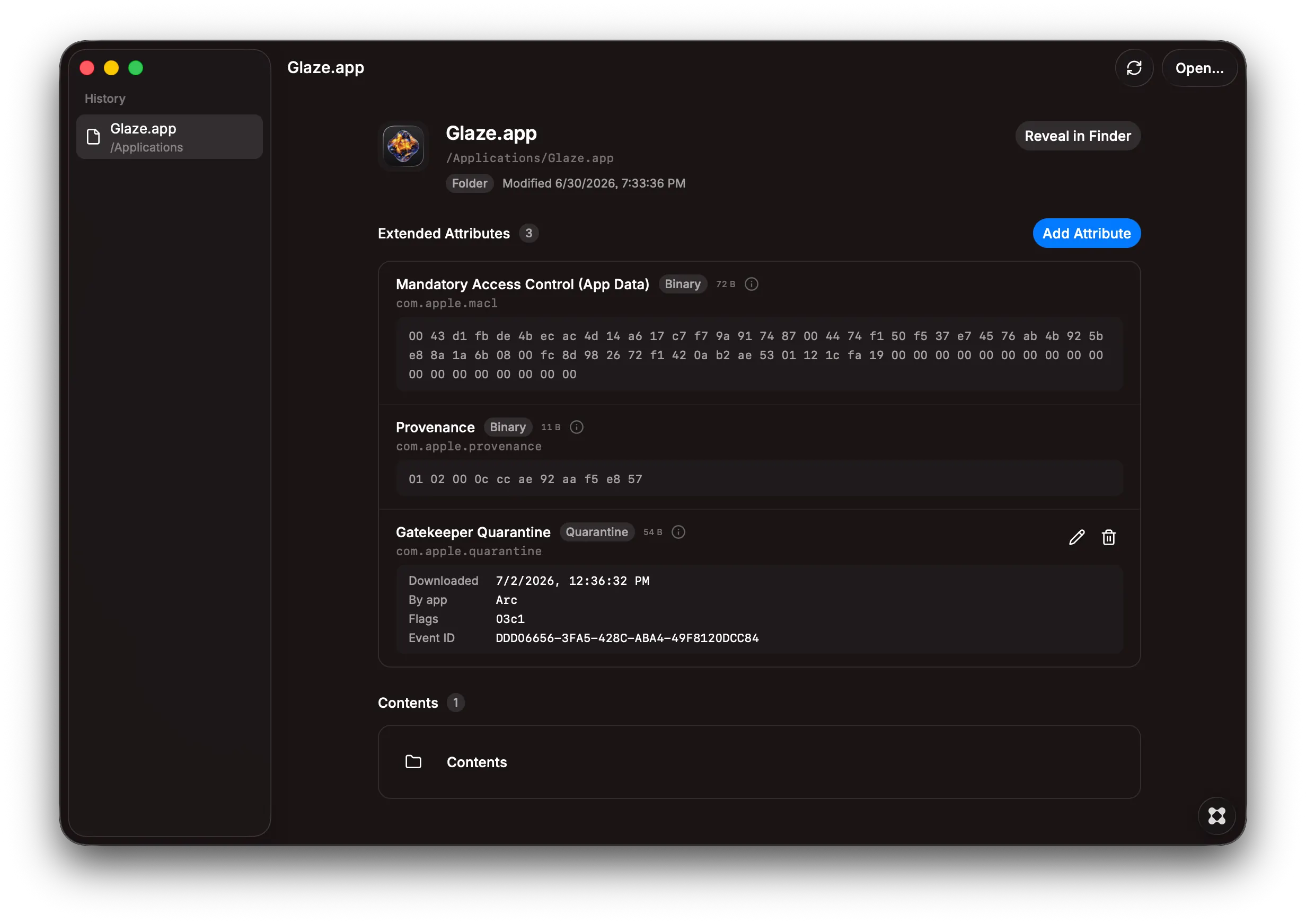Viewport: 1306px width, 924px height.
Task: Click the Flags value 03c1
Action: point(510,619)
